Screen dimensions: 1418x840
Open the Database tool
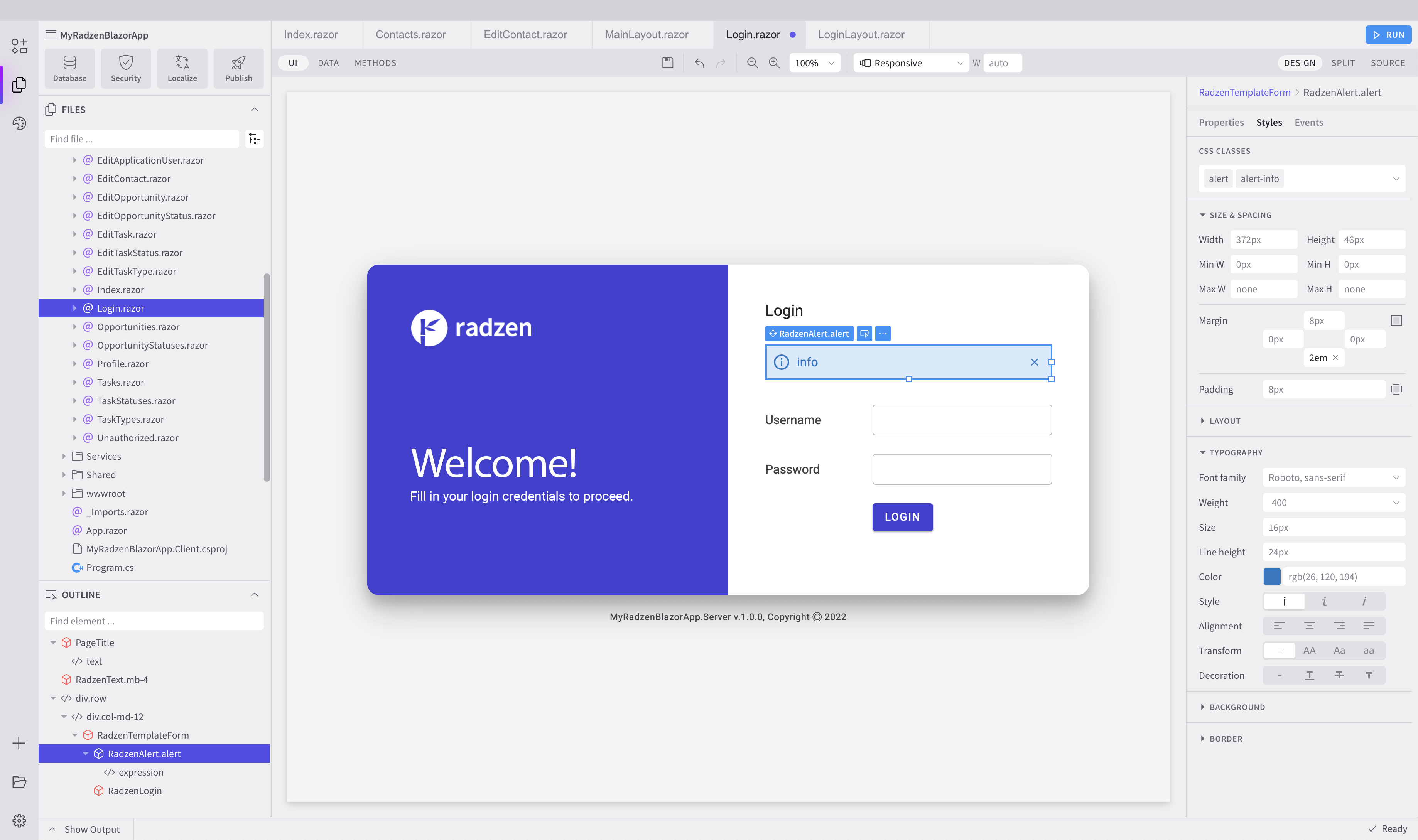(69, 69)
